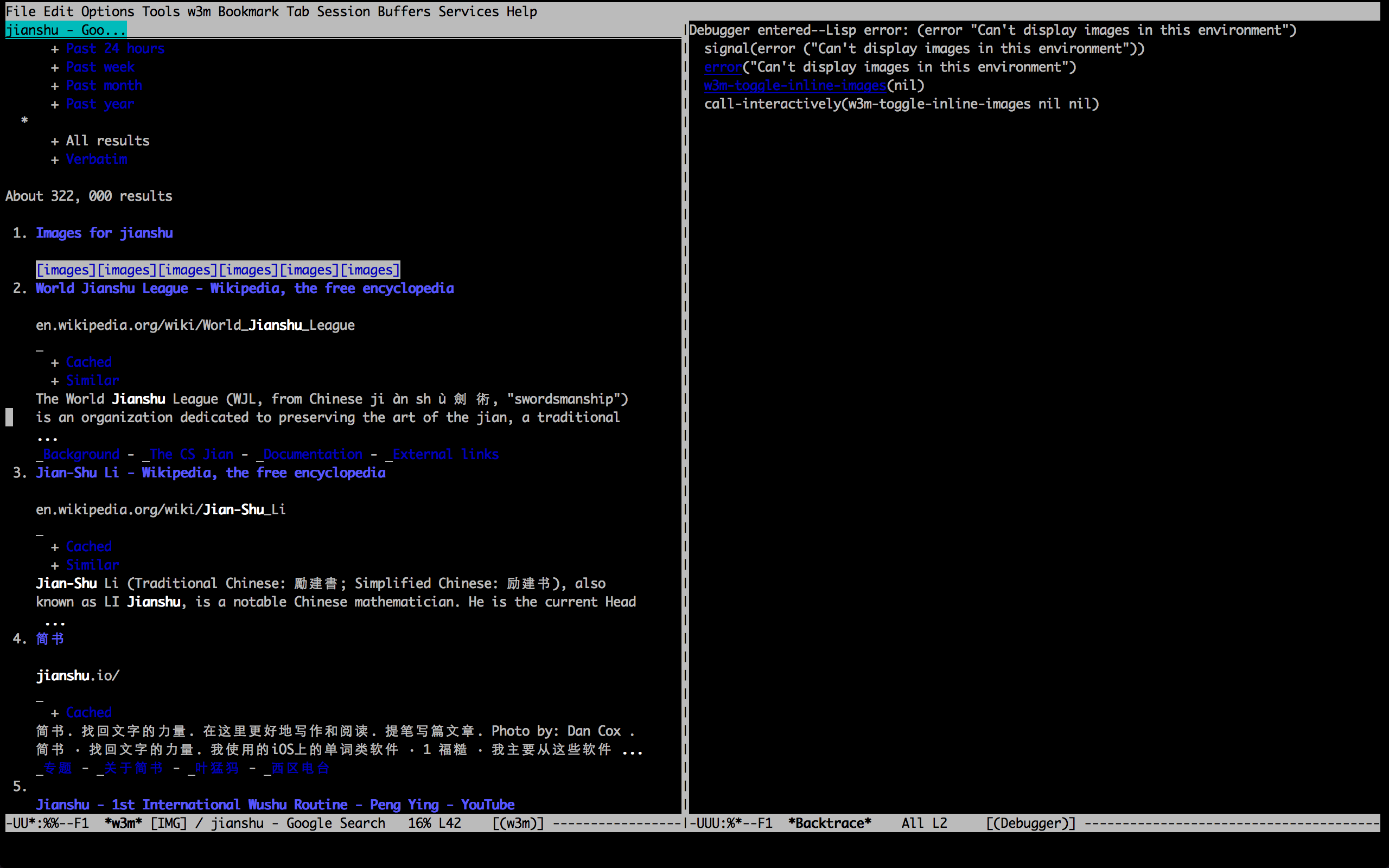This screenshot has height=868, width=1389.
Task: Filter results by Past year
Action: click(100, 104)
